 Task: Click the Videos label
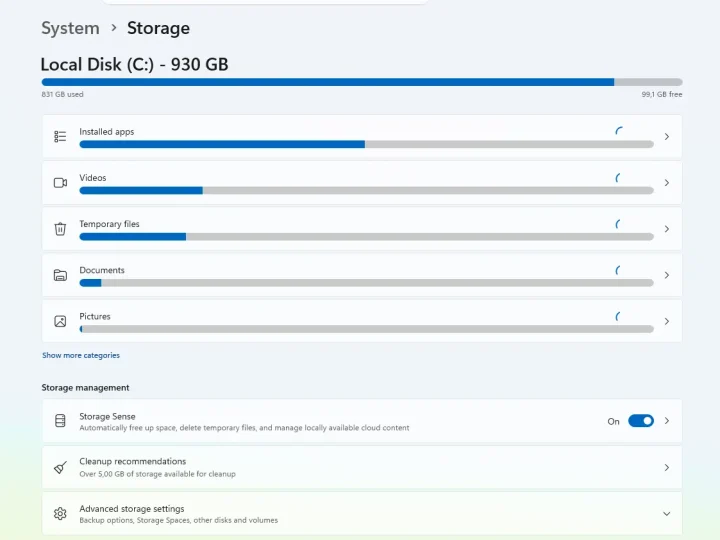(x=92, y=178)
